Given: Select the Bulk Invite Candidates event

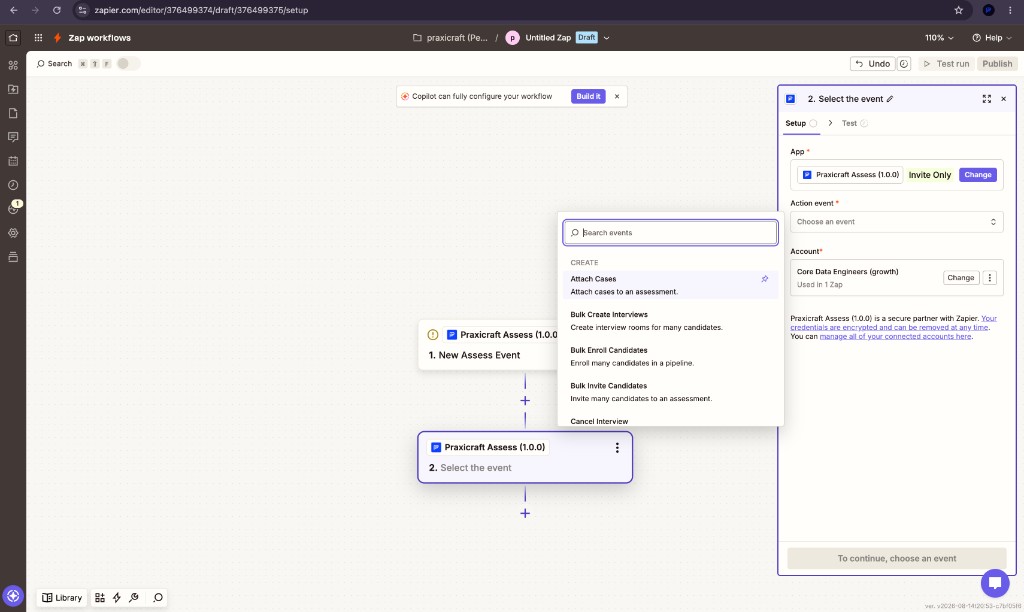Looking at the screenshot, I should pos(670,392).
